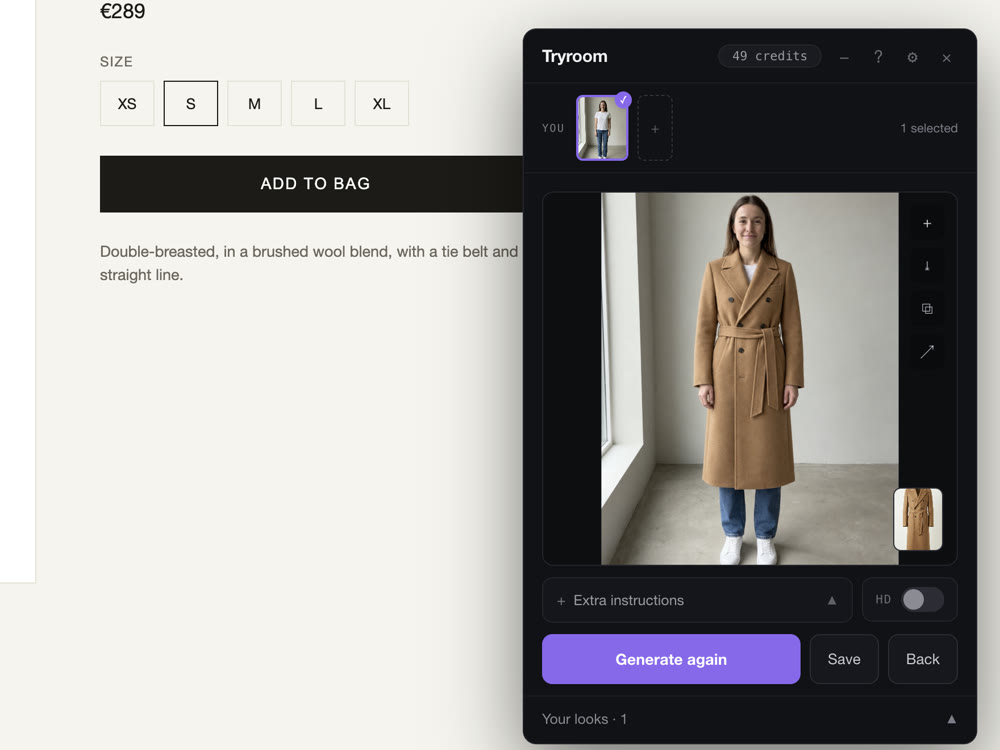Open the camel coat garment thumbnail

(918, 519)
